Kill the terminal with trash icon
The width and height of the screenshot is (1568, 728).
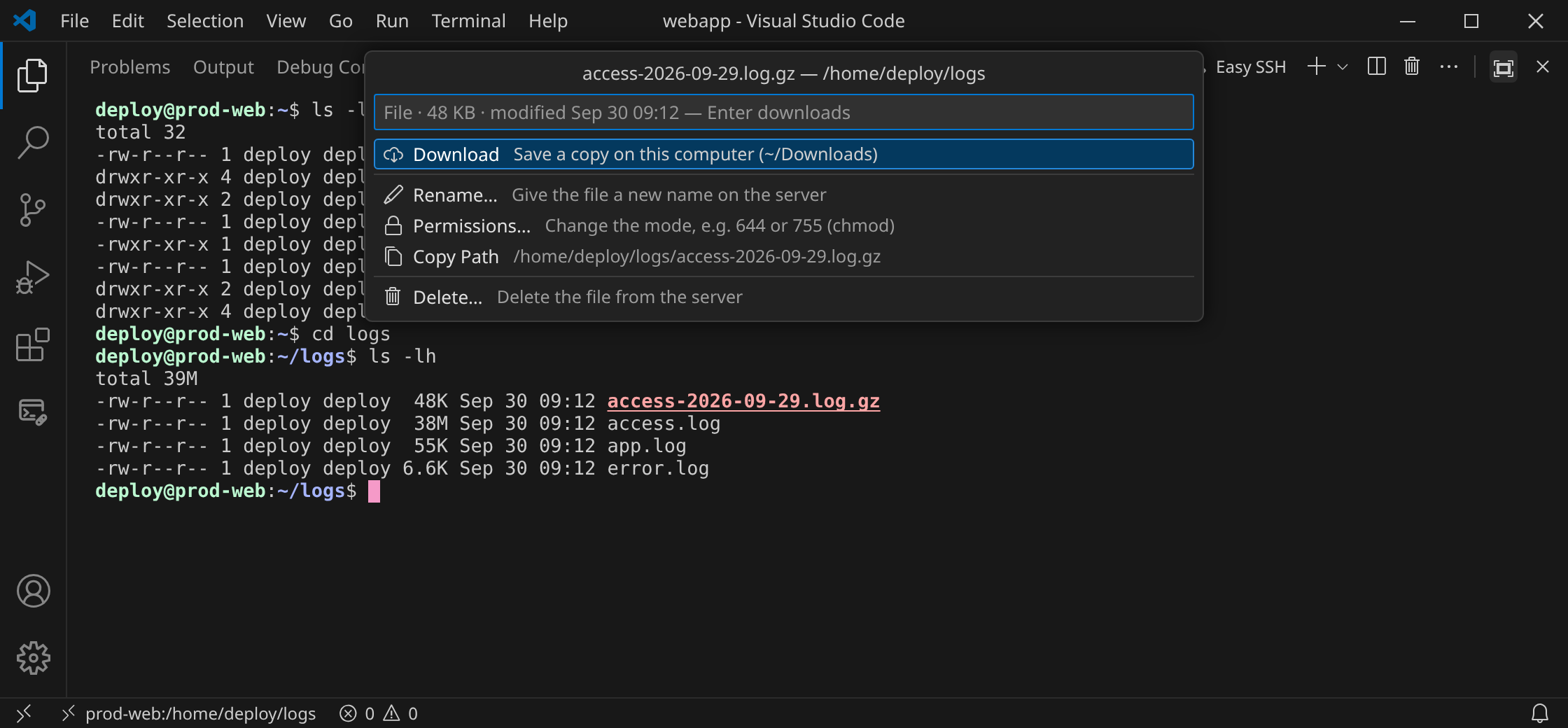click(1411, 66)
